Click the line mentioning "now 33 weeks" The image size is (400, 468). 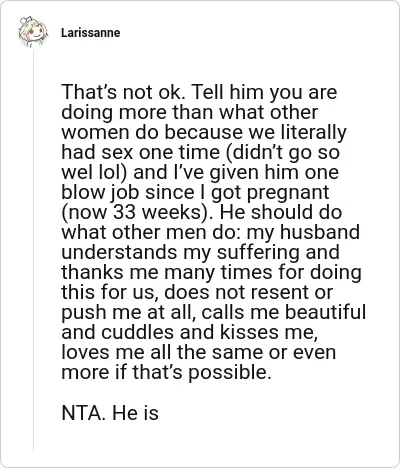point(201,212)
